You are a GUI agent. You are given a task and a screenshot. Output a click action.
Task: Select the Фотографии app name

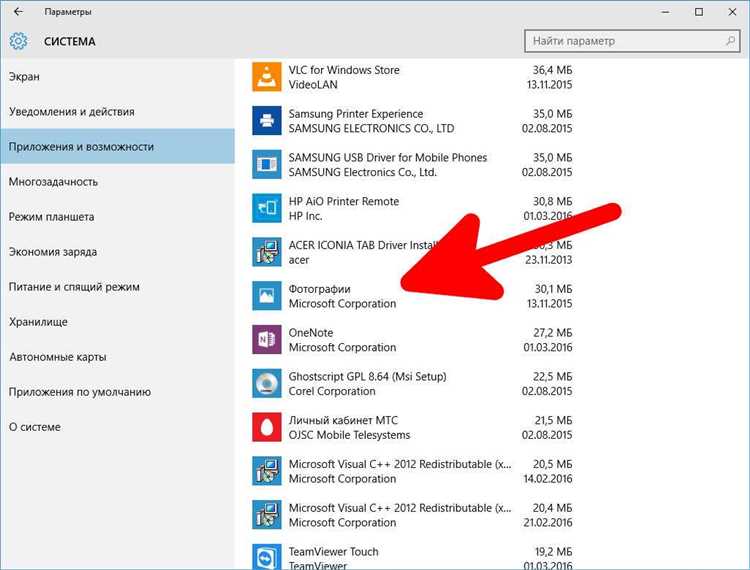click(320, 289)
